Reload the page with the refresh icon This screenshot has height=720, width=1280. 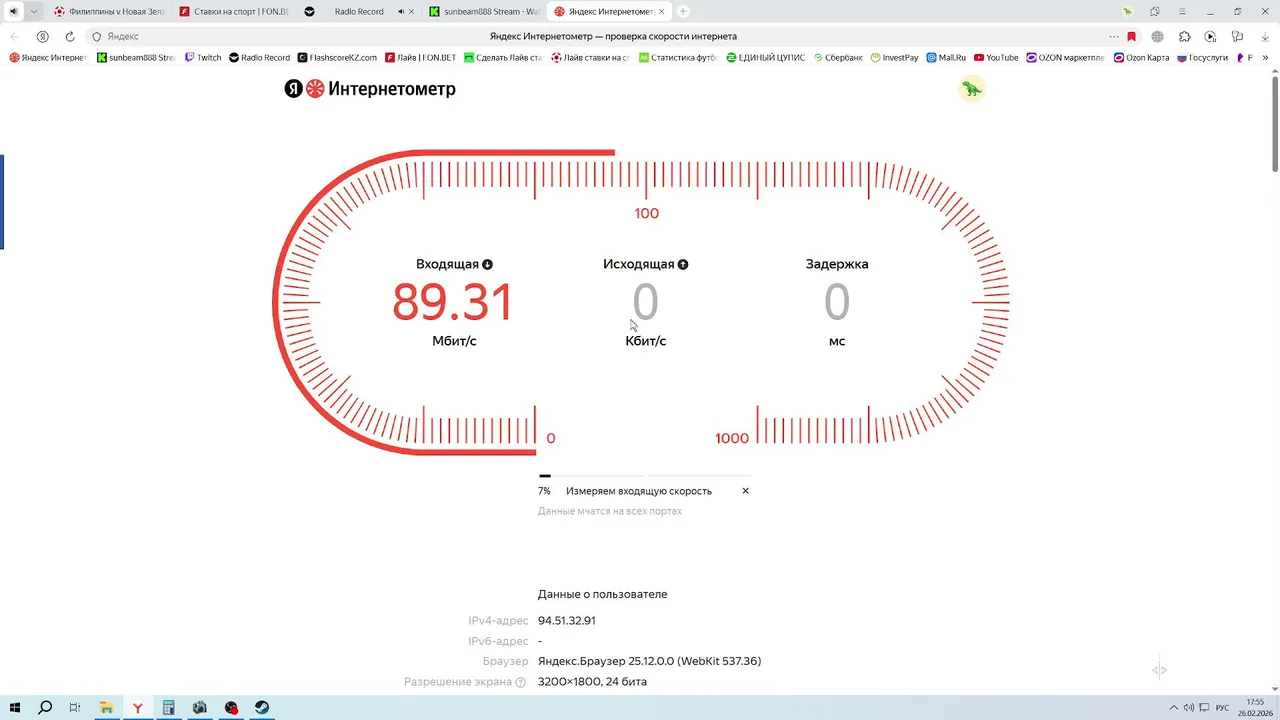pyautogui.click(x=70, y=36)
